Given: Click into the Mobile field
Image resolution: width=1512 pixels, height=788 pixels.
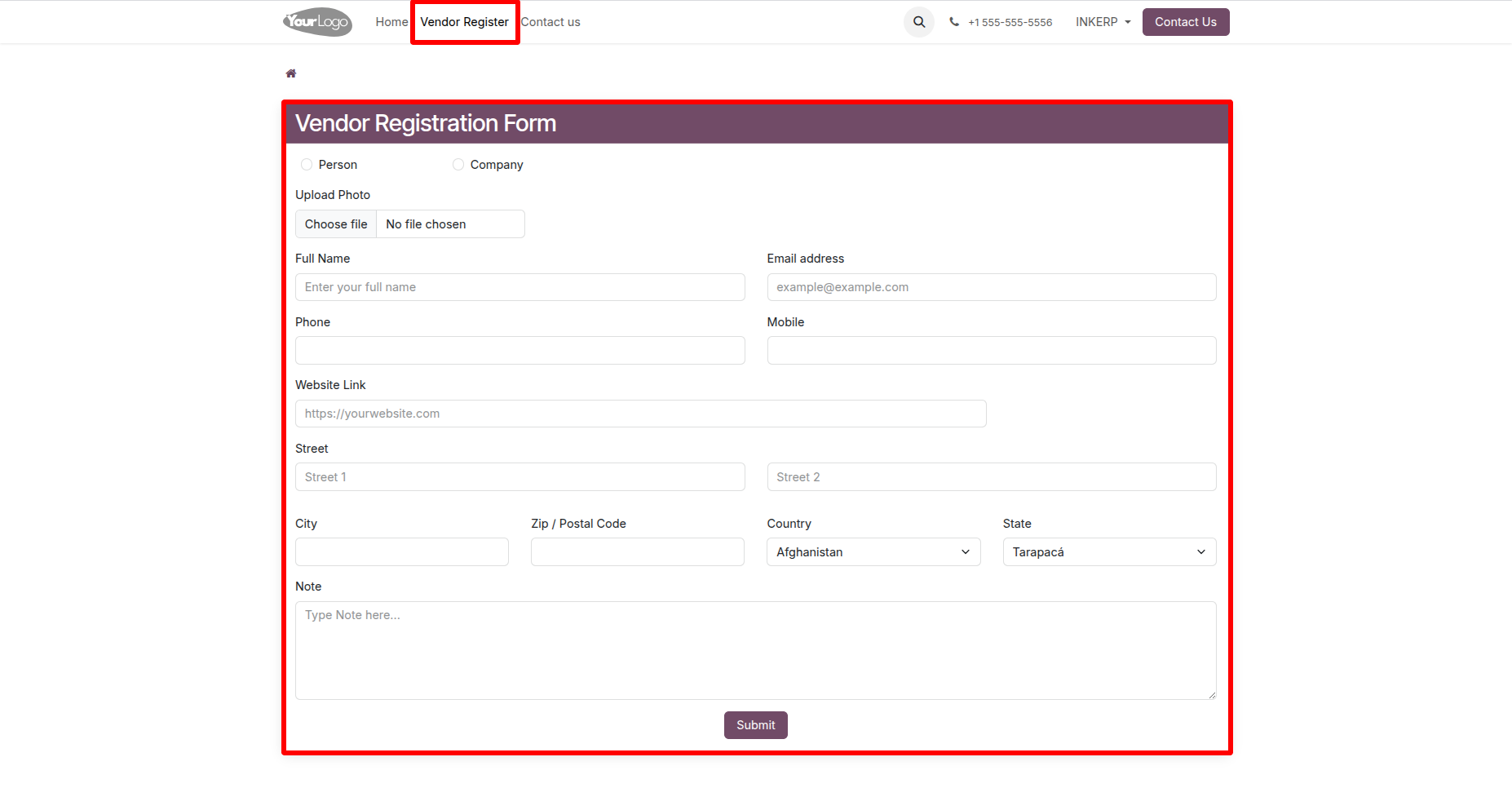Looking at the screenshot, I should click(992, 351).
